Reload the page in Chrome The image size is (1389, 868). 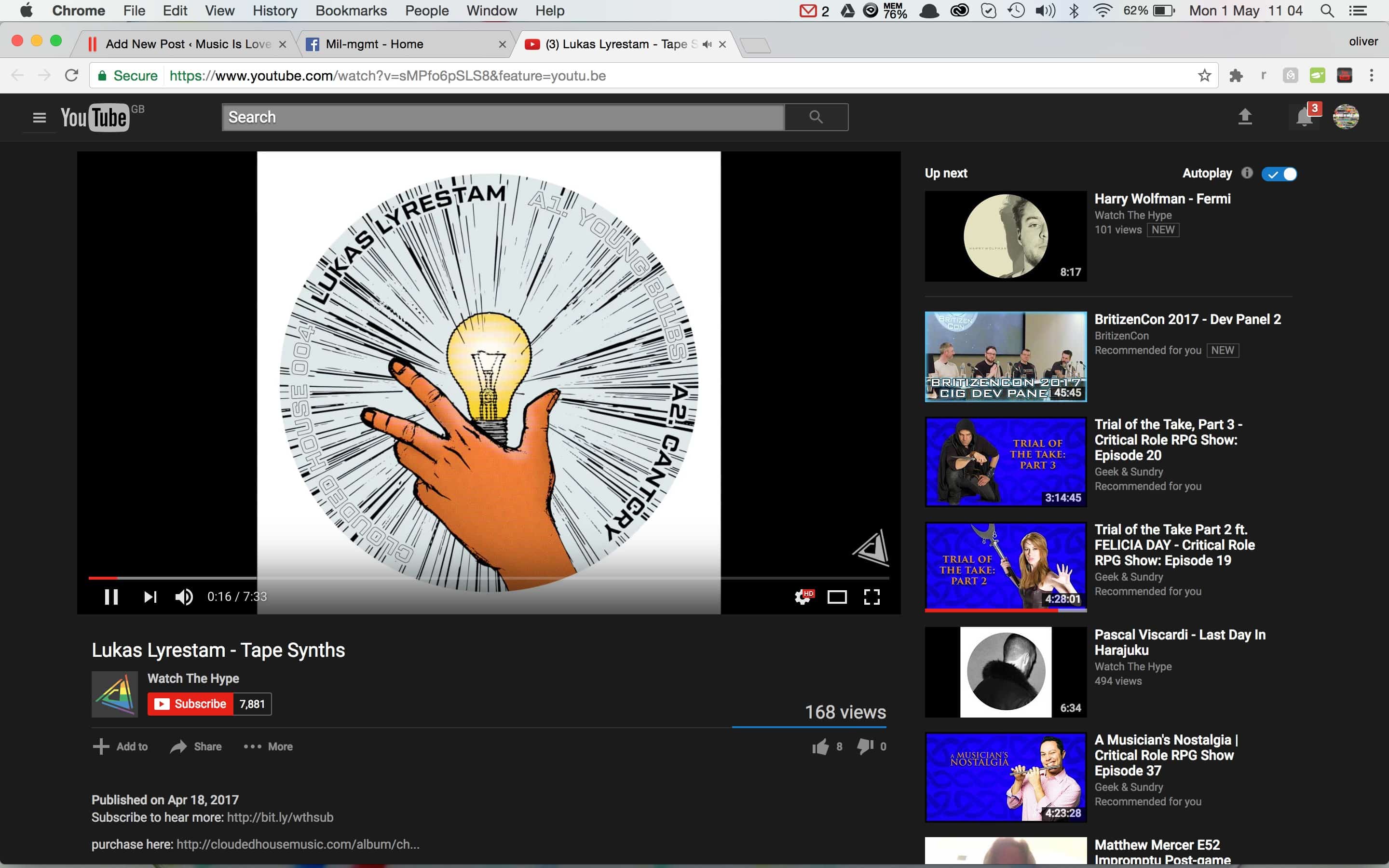tap(71, 75)
